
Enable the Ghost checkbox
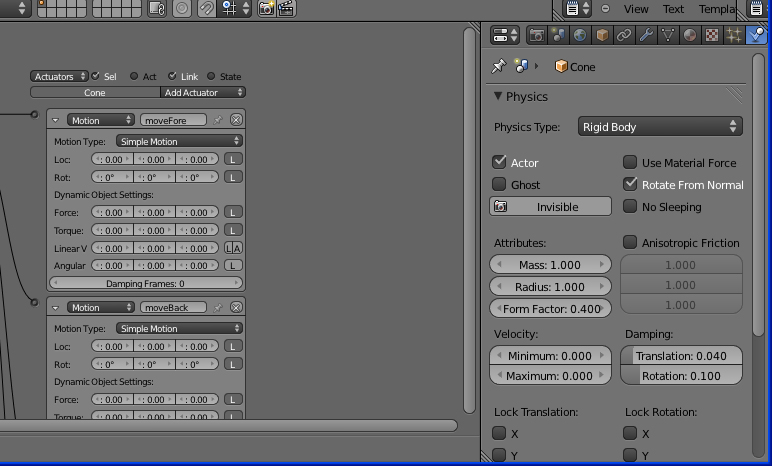(499, 184)
